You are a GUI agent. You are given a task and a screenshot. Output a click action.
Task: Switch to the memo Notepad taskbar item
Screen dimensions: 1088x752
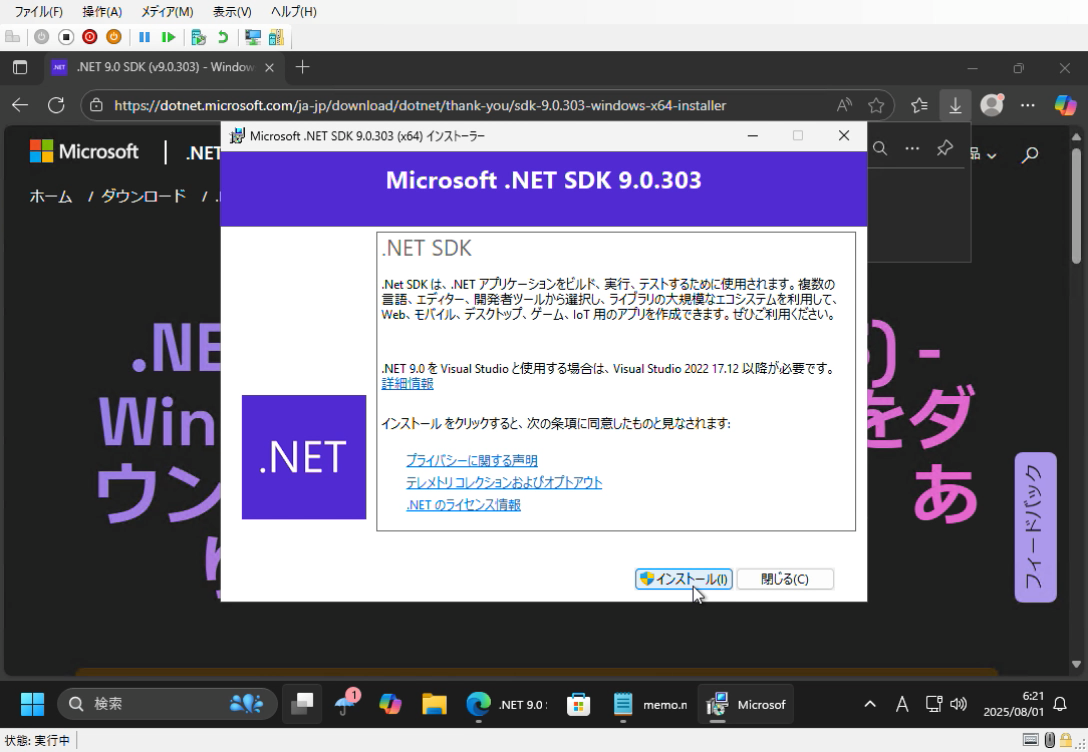tap(649, 704)
